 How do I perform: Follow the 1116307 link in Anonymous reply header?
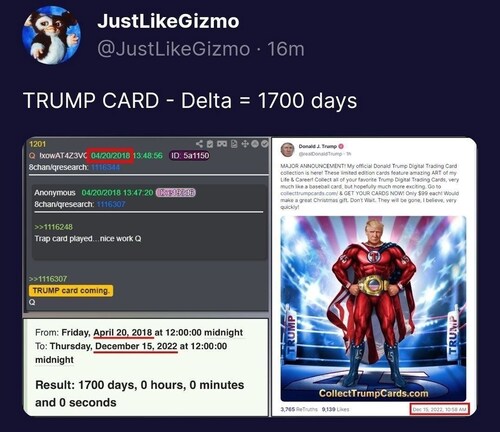(111, 204)
